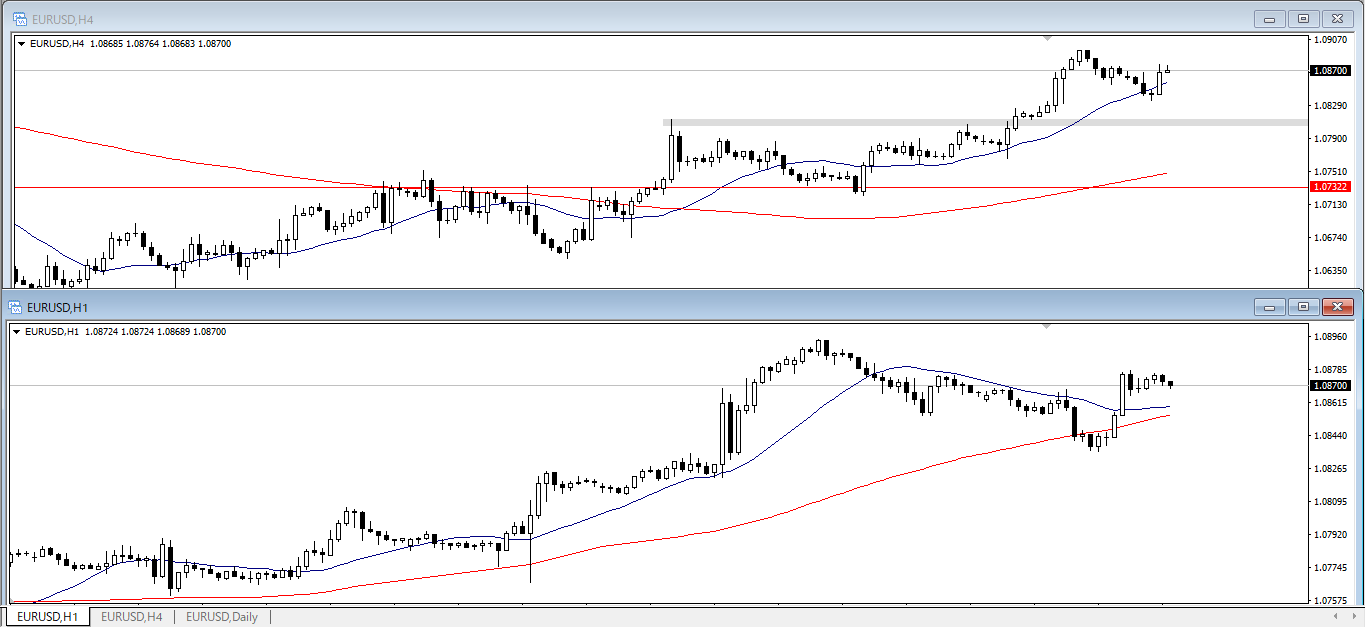Click the H1 chart shift triangle marker
This screenshot has width=1365, height=627.
[1047, 326]
